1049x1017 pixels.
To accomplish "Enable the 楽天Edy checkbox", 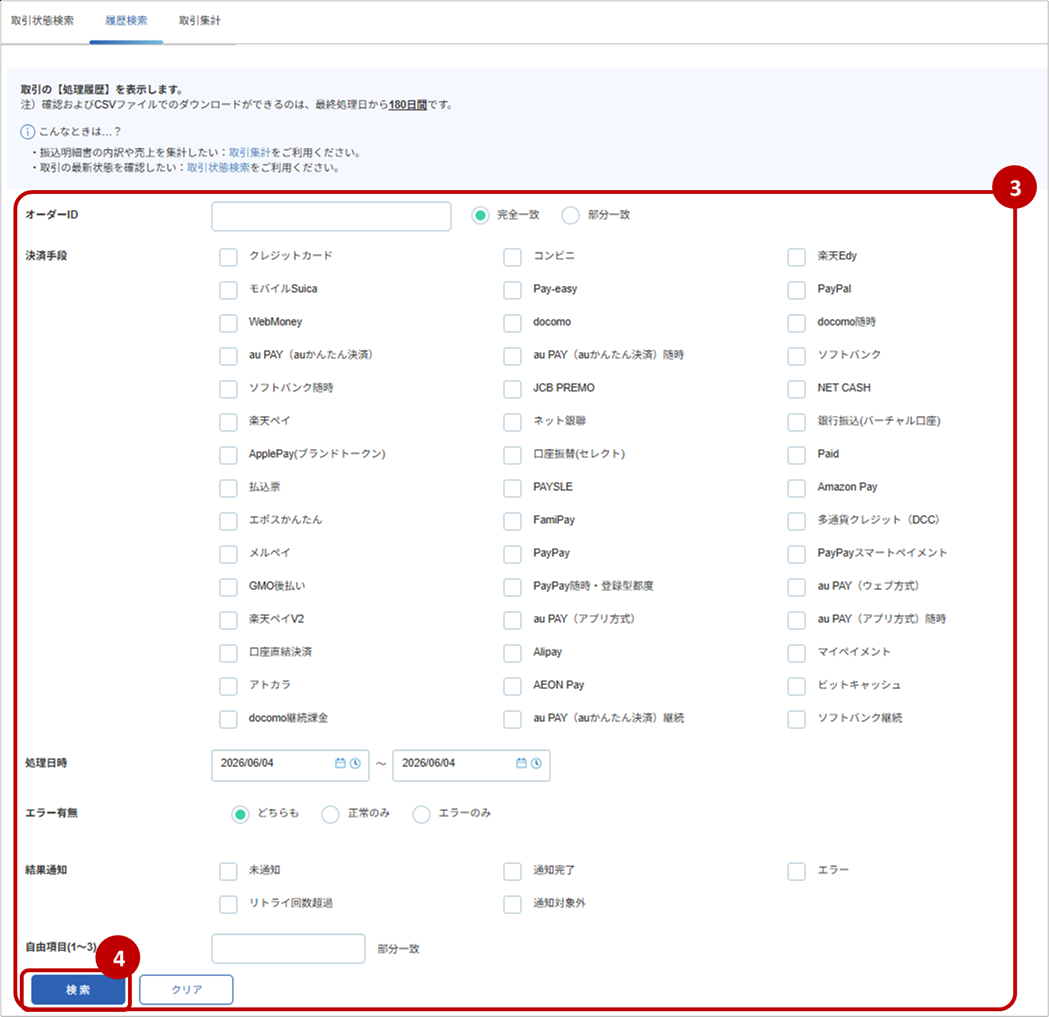I will pos(796,257).
